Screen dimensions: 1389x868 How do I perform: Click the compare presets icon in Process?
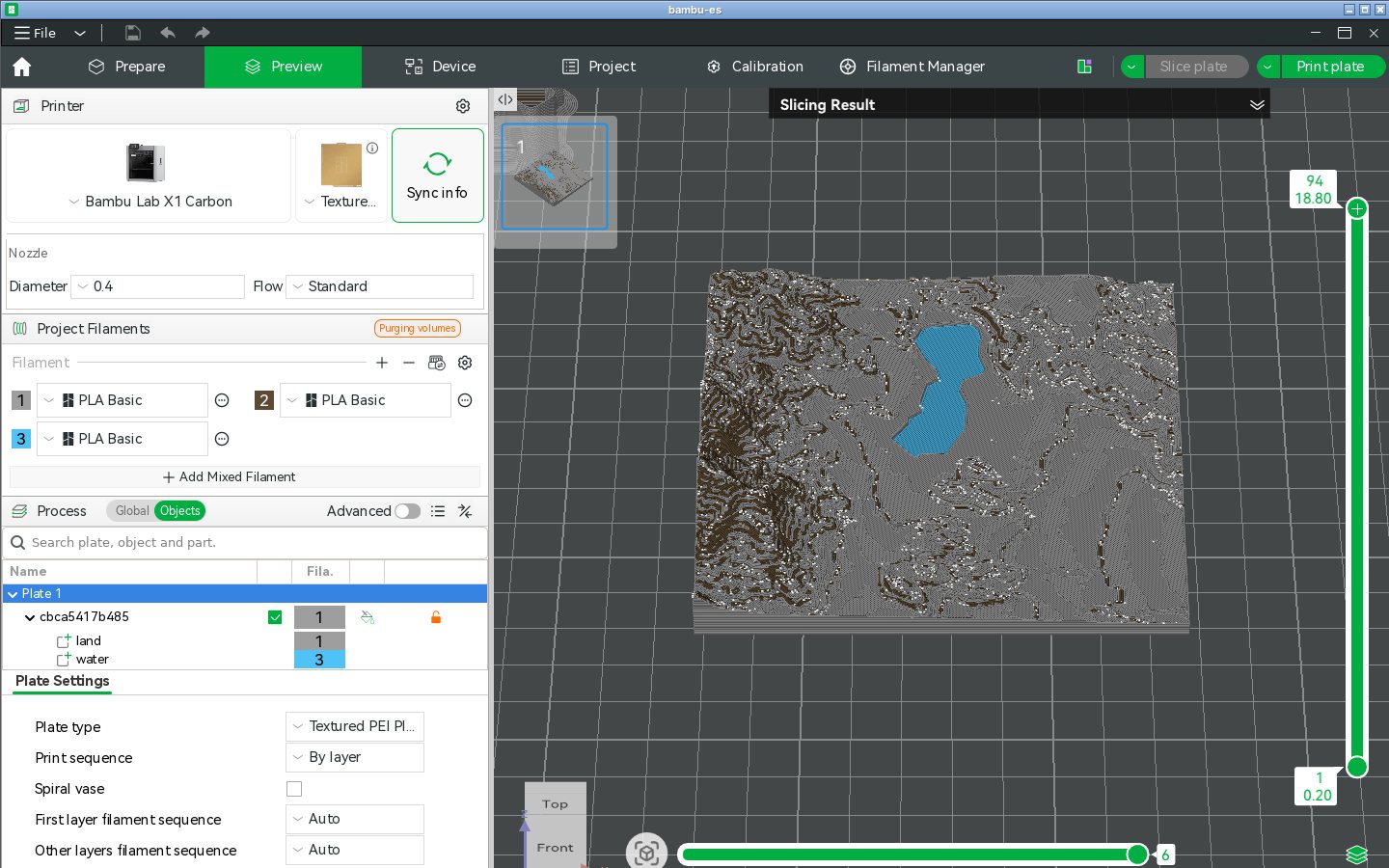(465, 511)
